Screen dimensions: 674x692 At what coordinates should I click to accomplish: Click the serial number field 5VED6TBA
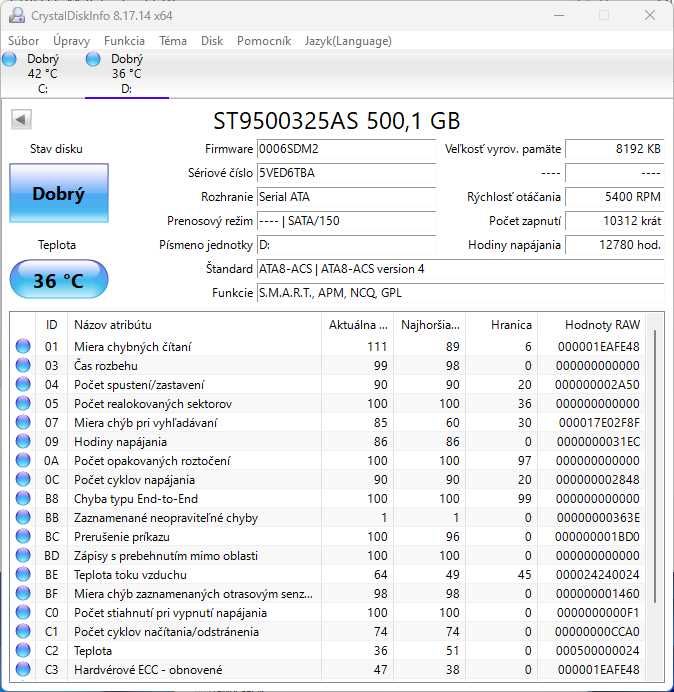coord(346,173)
